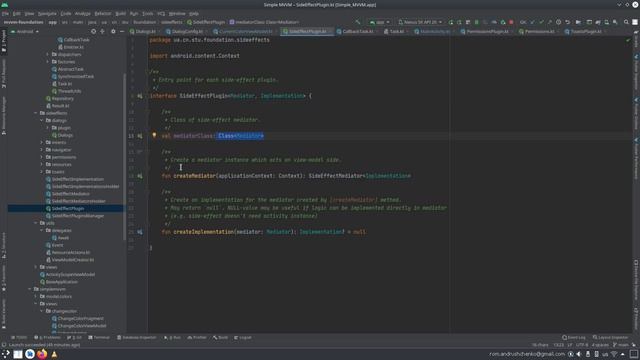This screenshot has width=640, height=360.
Task: Click the Git history clock icon
Action: click(x=558, y=22)
